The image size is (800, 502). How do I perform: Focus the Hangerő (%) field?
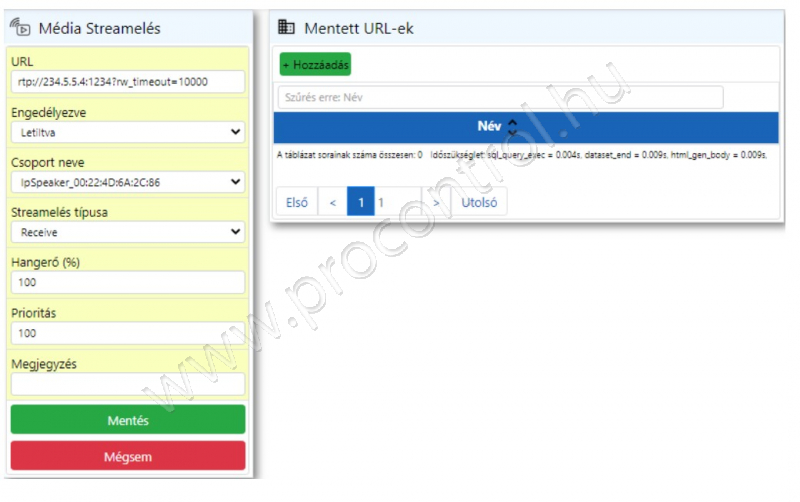127,282
